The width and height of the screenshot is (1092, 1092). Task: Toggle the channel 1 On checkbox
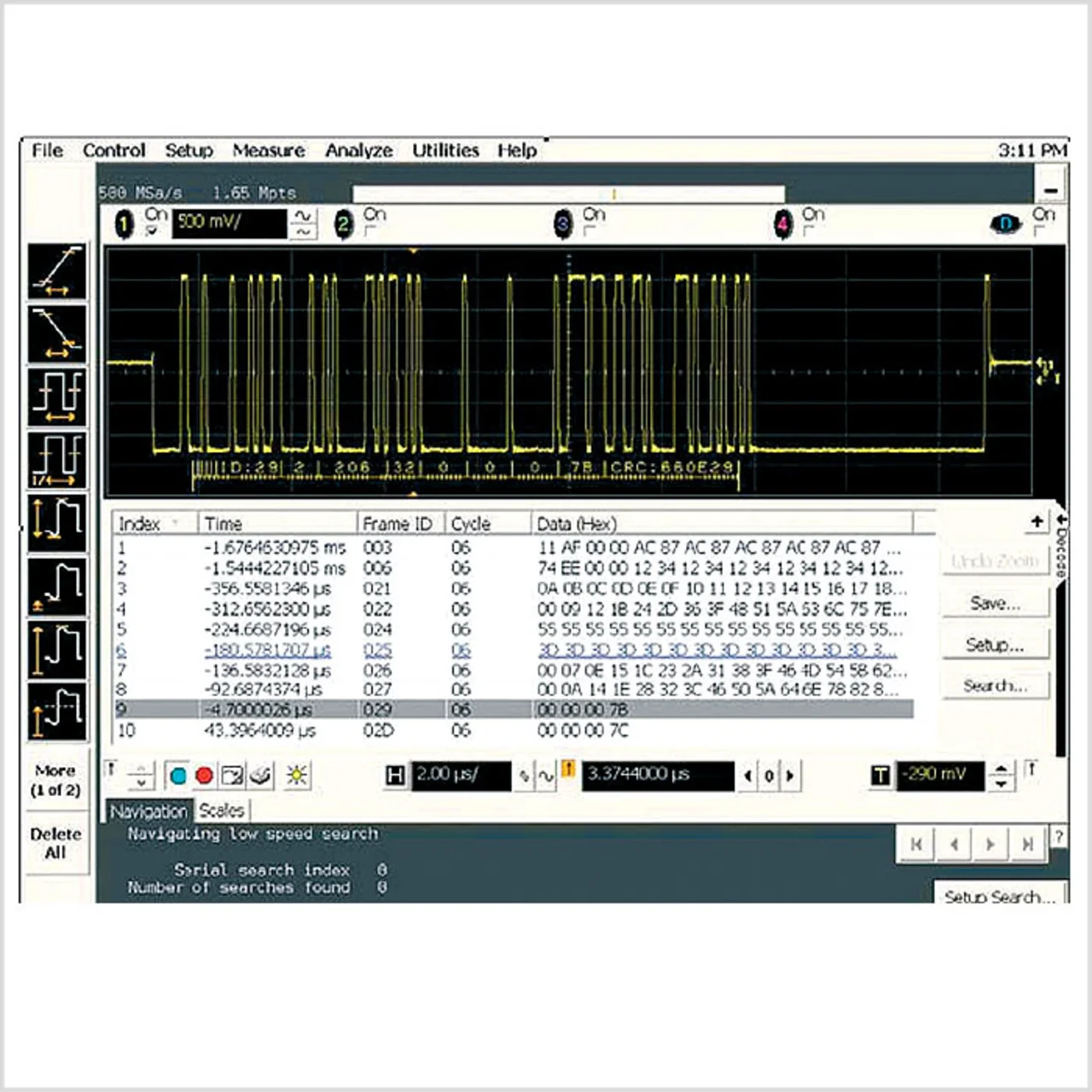(x=152, y=231)
